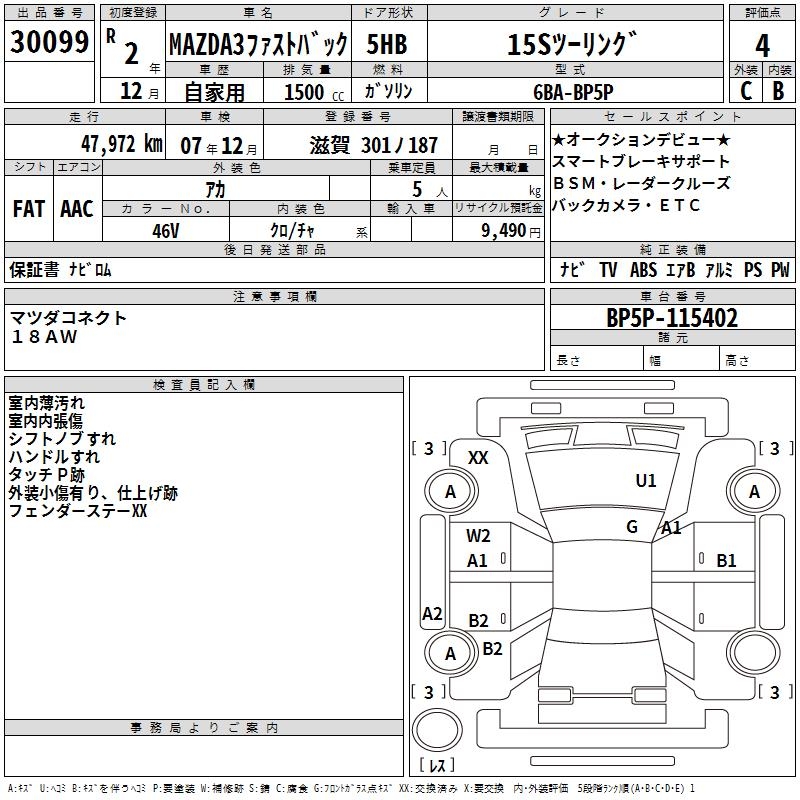Click inspector note シフトノブすれ
800x800 pixels.
click(x=62, y=439)
